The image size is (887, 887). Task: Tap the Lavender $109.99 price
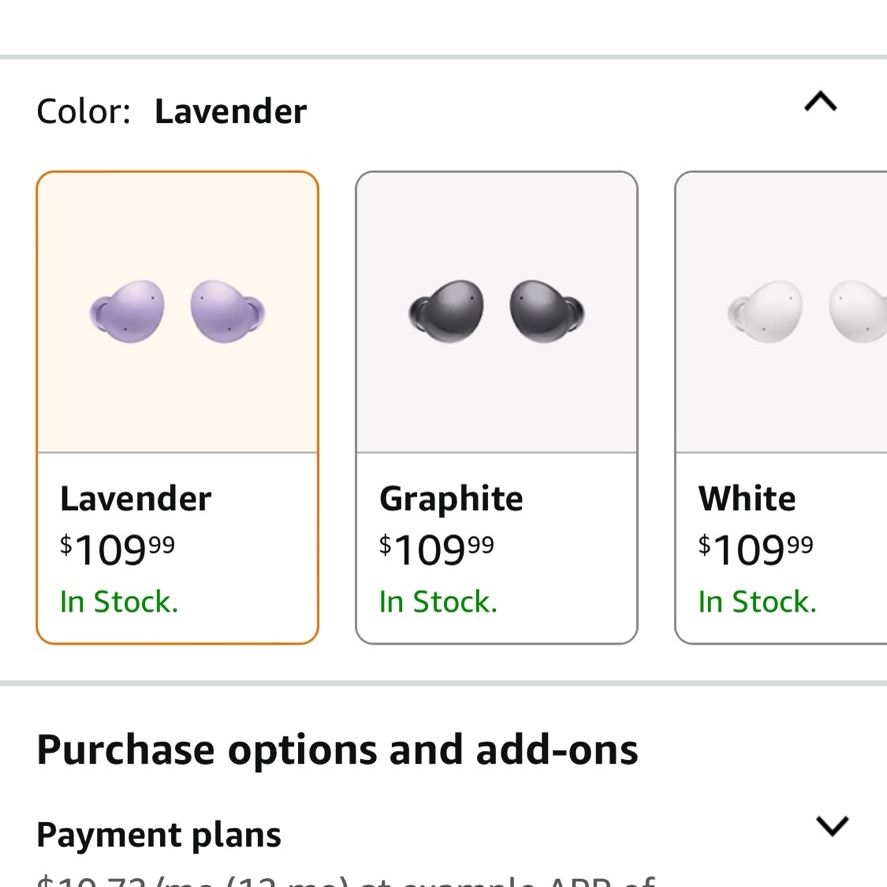tap(117, 550)
